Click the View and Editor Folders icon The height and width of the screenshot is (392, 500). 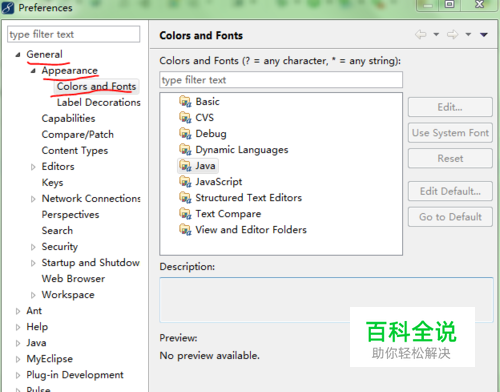(185, 229)
